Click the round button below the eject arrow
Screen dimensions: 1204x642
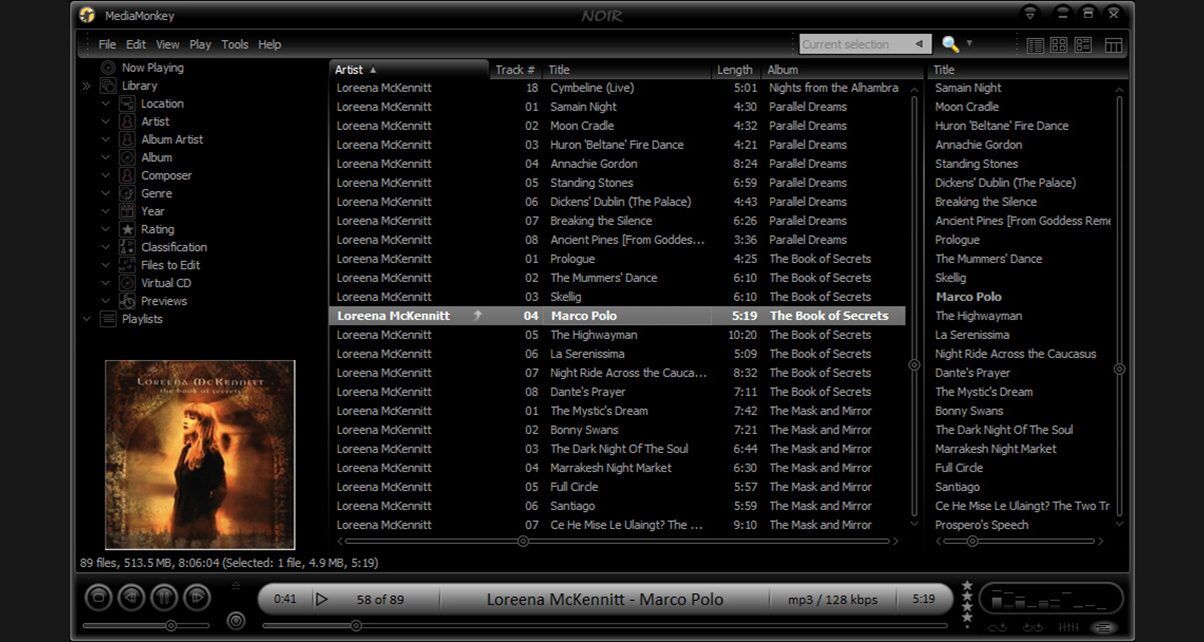(x=236, y=621)
